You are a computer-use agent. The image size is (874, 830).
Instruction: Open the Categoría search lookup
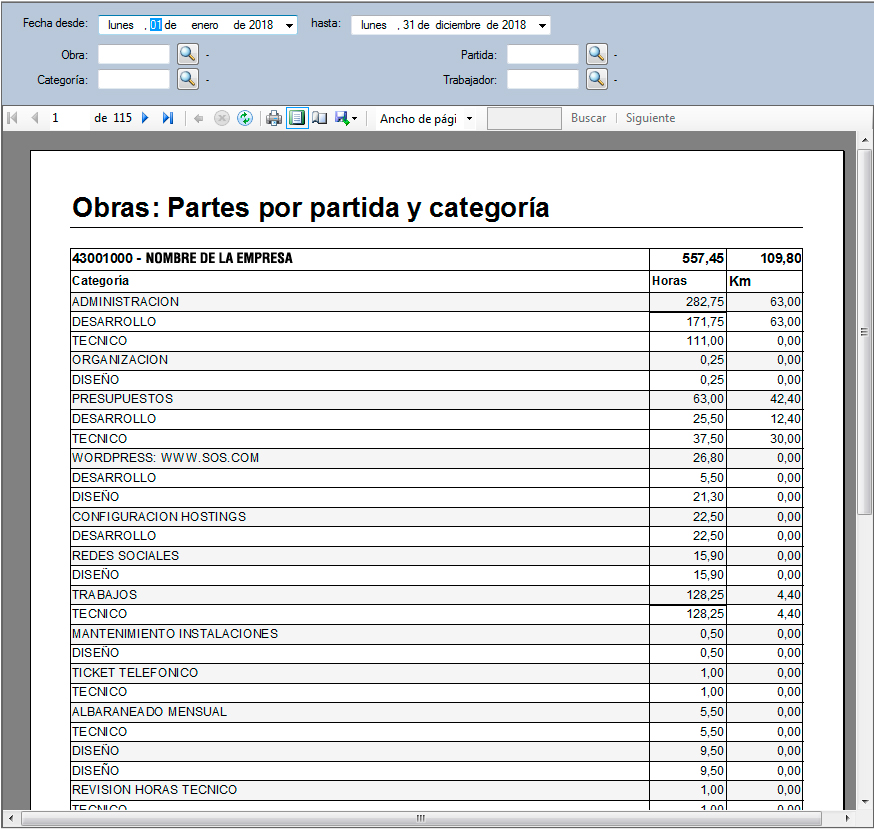(x=188, y=79)
